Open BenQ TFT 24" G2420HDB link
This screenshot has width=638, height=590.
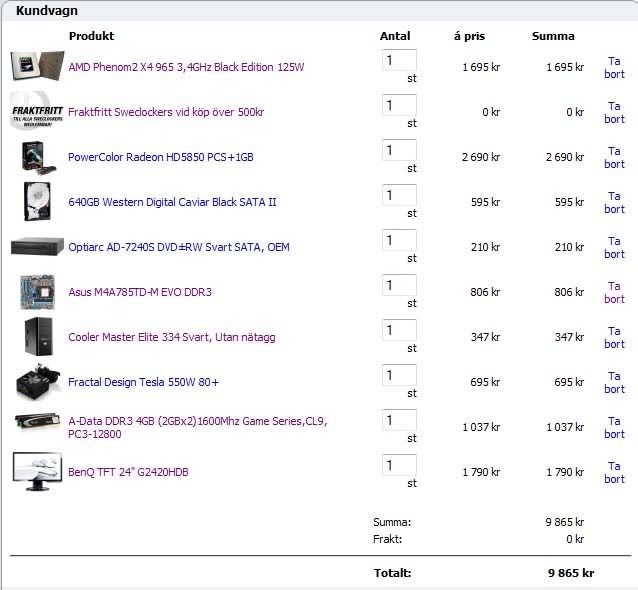tap(128, 472)
